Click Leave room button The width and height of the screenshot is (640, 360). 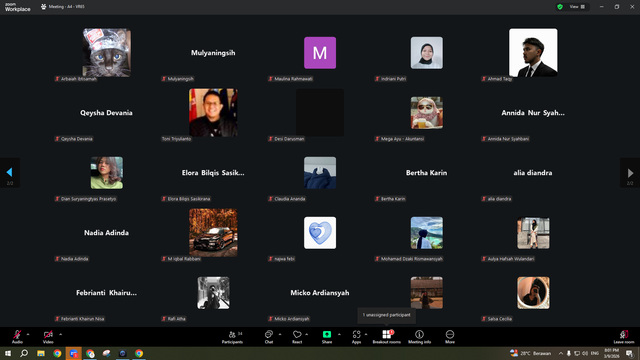[x=624, y=337]
